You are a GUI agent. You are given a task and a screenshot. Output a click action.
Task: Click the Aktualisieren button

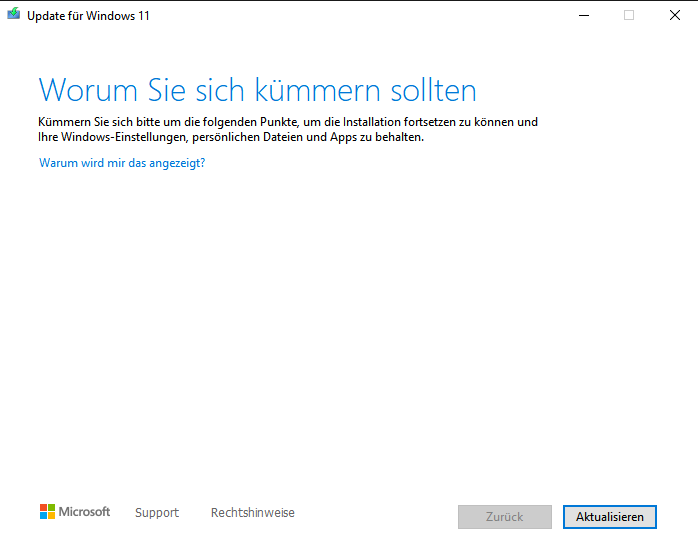click(609, 517)
